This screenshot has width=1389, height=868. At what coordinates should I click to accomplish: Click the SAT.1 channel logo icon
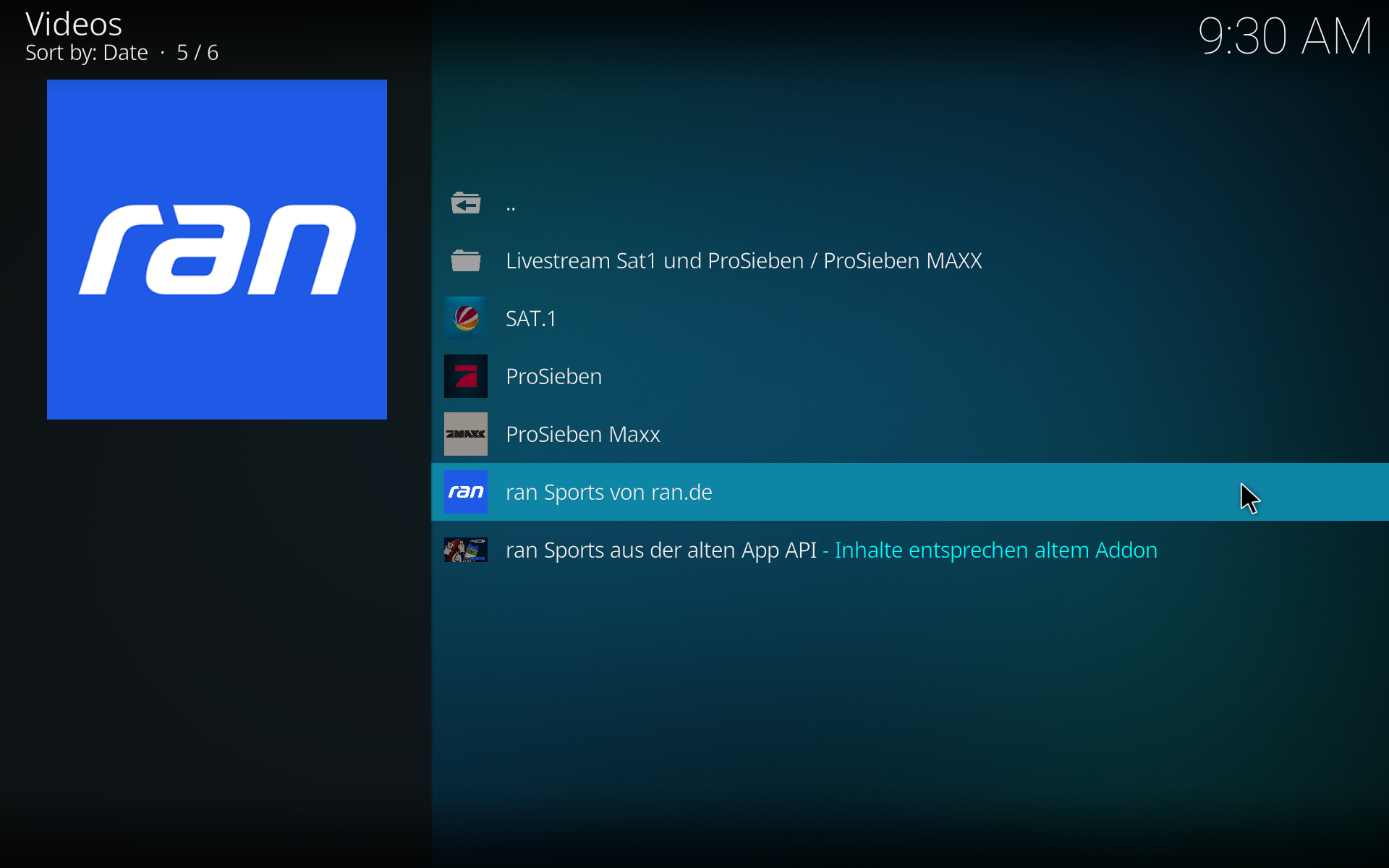coord(465,318)
